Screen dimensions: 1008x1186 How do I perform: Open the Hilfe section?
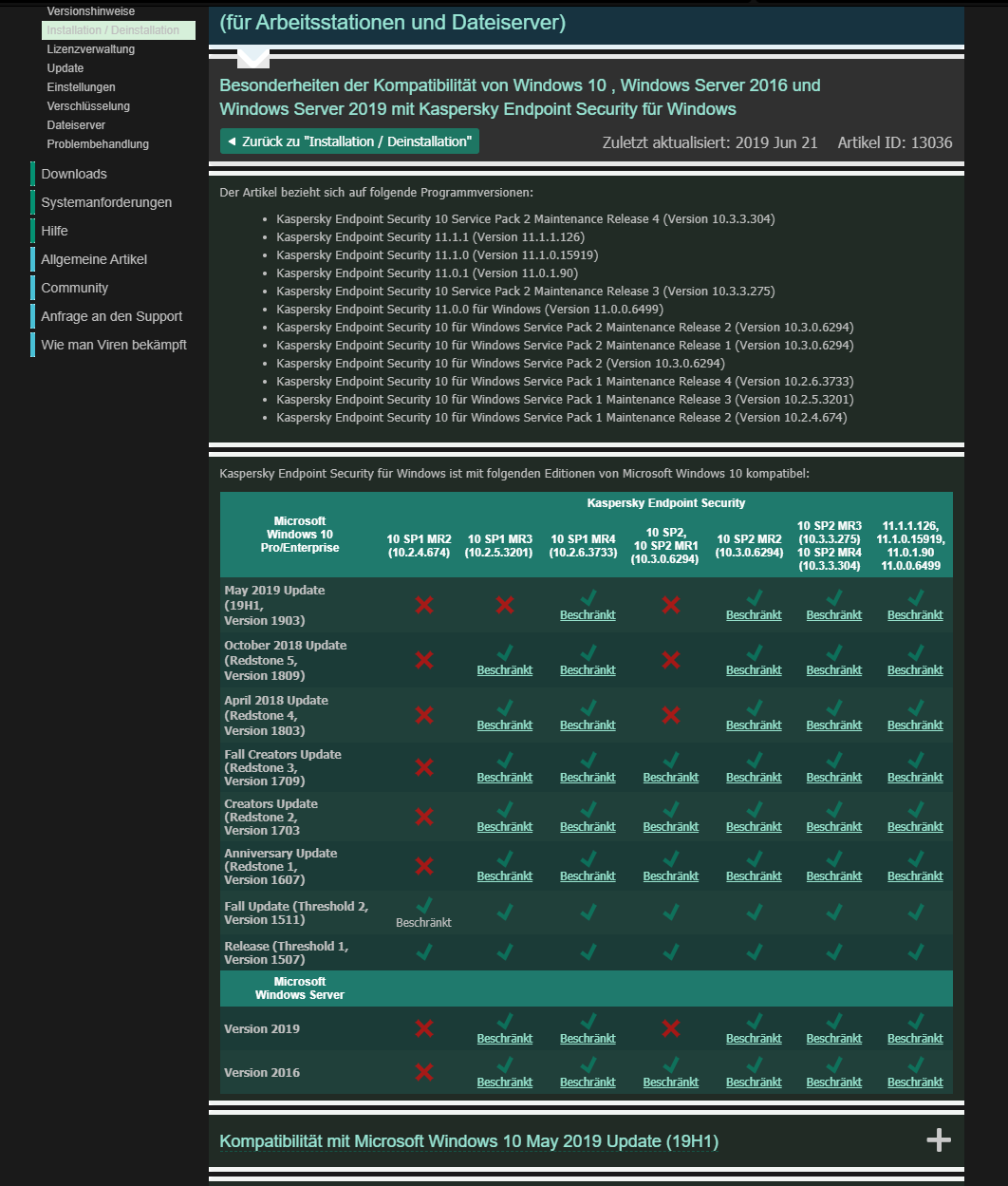[x=54, y=231]
